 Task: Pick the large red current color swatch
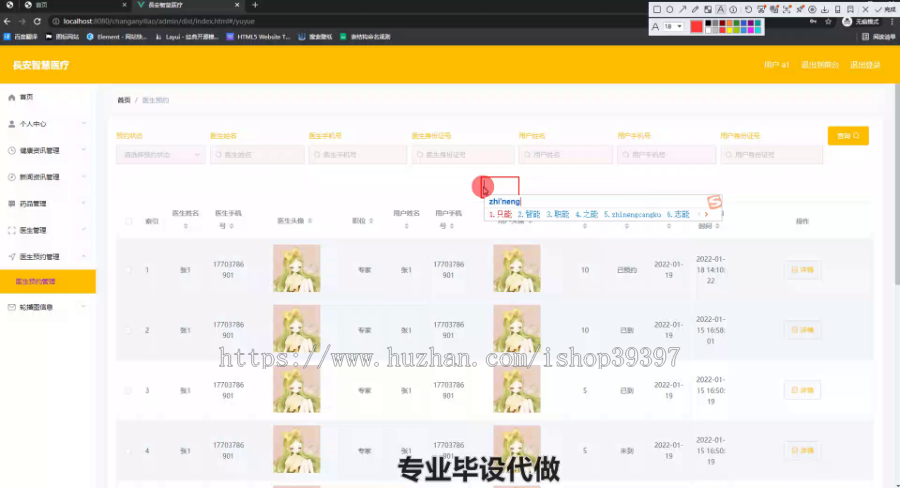tap(696, 26)
